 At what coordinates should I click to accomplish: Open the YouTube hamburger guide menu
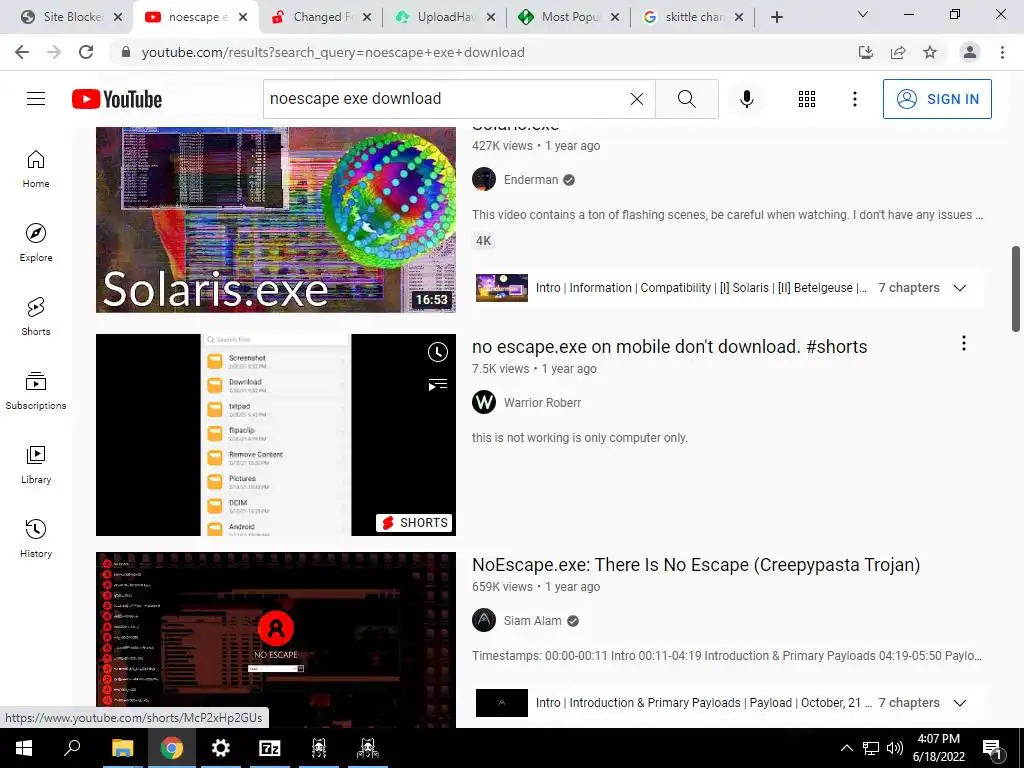36,99
